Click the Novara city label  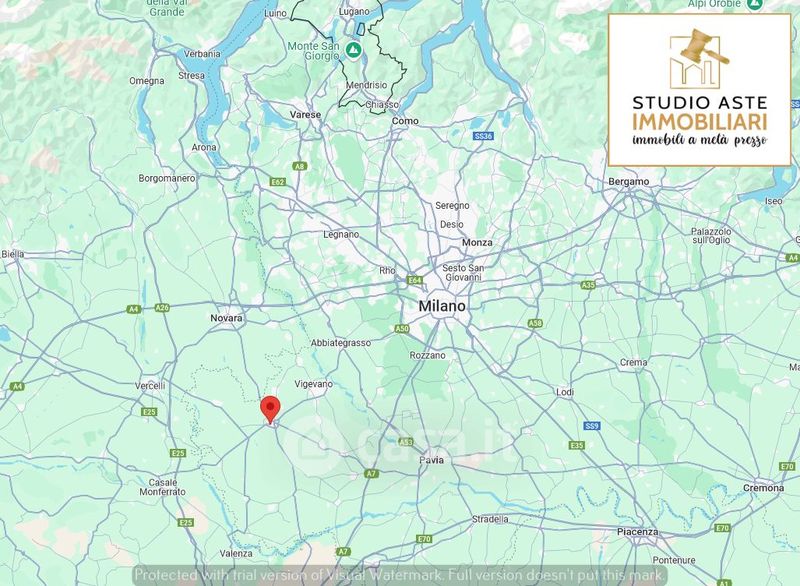click(x=226, y=318)
